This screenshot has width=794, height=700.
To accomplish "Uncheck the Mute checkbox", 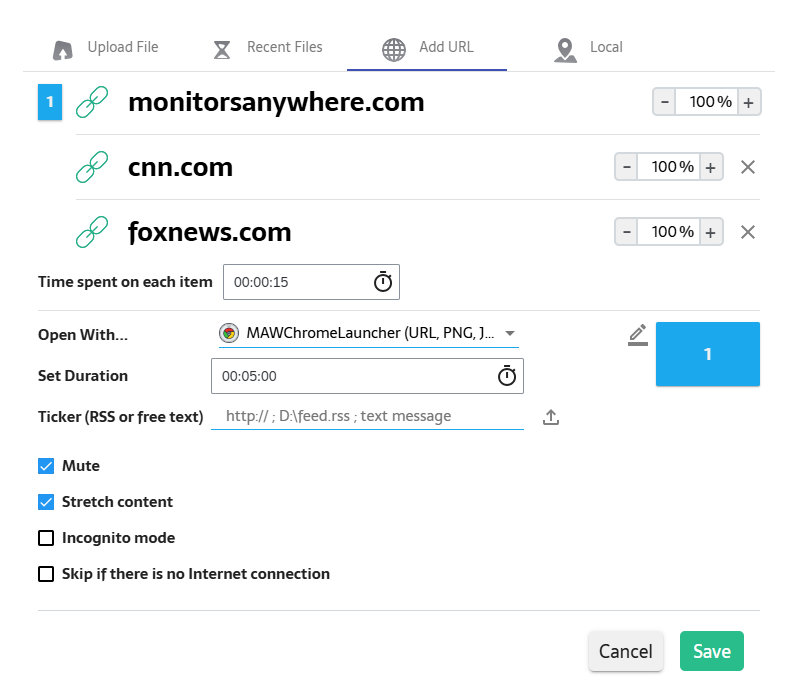I will coord(46,466).
